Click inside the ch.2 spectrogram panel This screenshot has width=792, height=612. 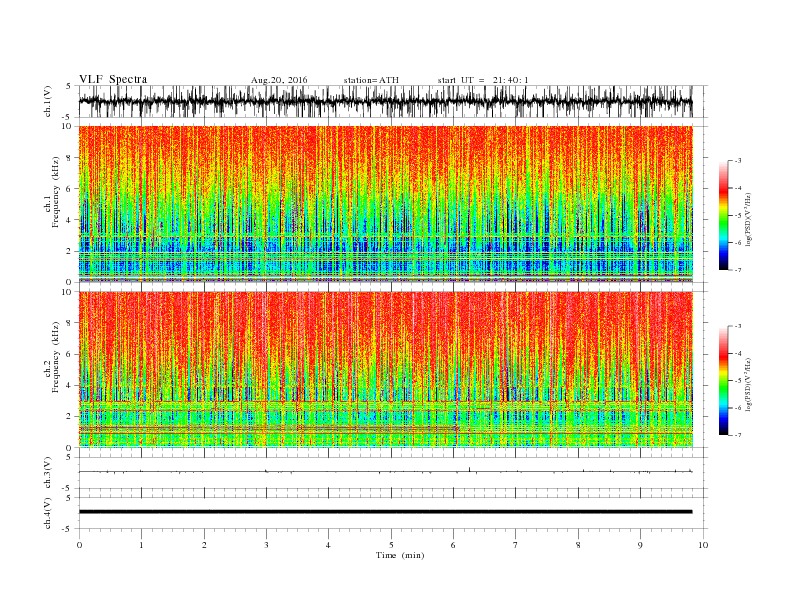click(385, 369)
